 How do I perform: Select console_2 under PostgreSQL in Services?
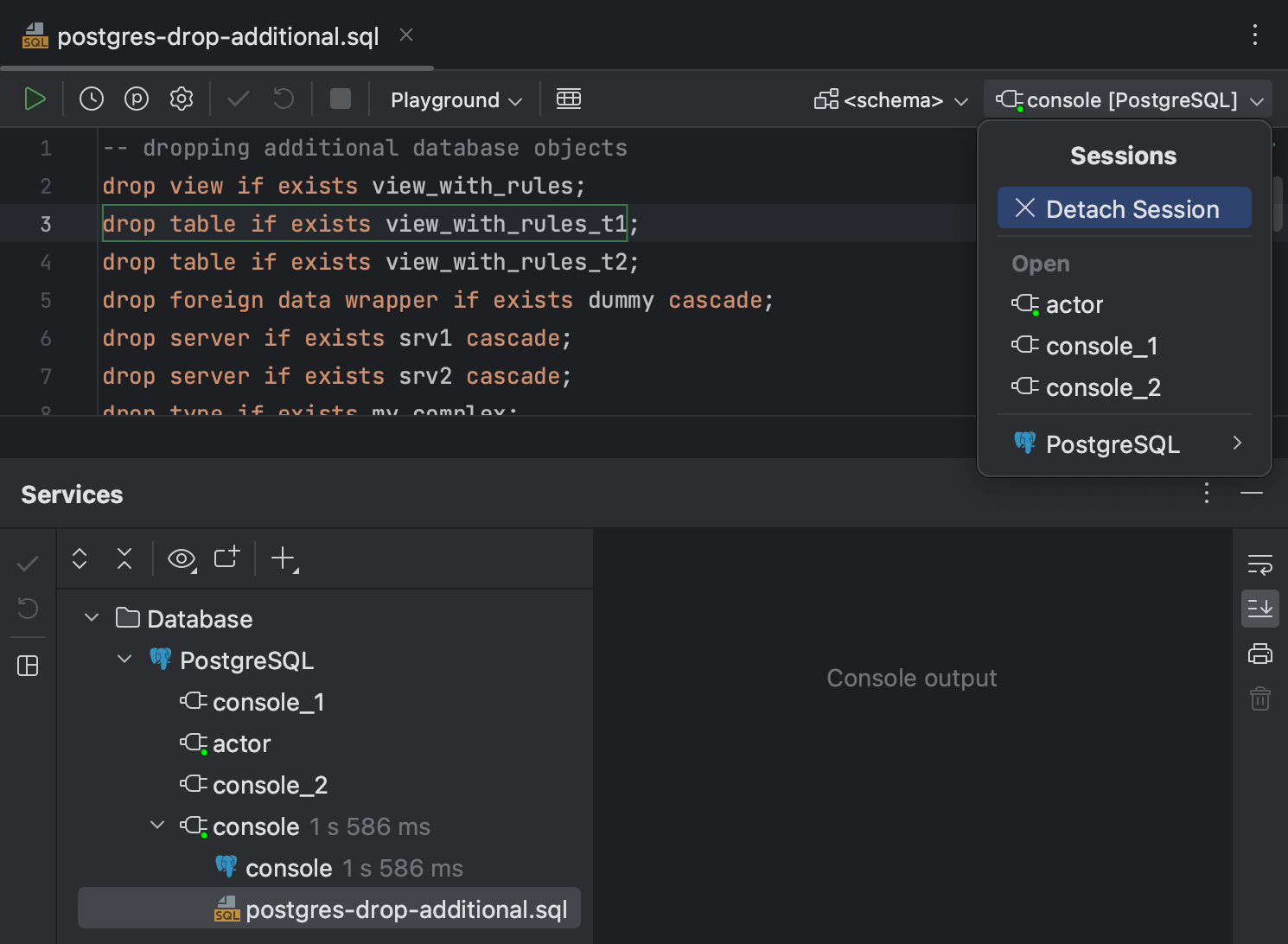(270, 785)
